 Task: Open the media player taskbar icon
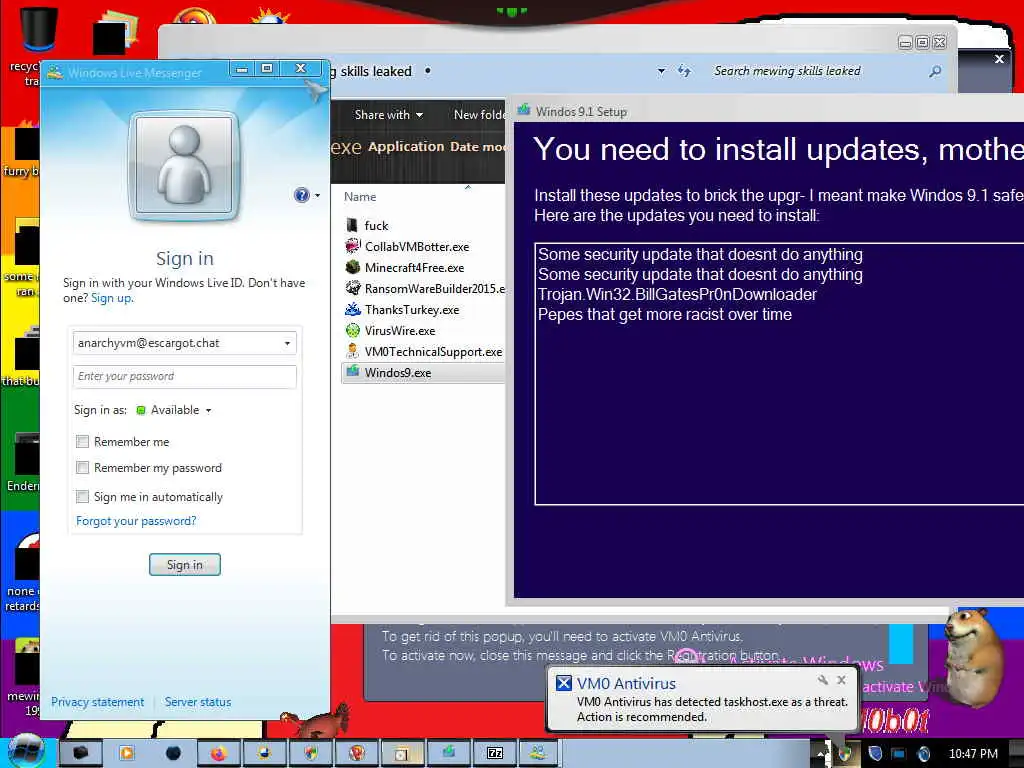click(x=127, y=754)
